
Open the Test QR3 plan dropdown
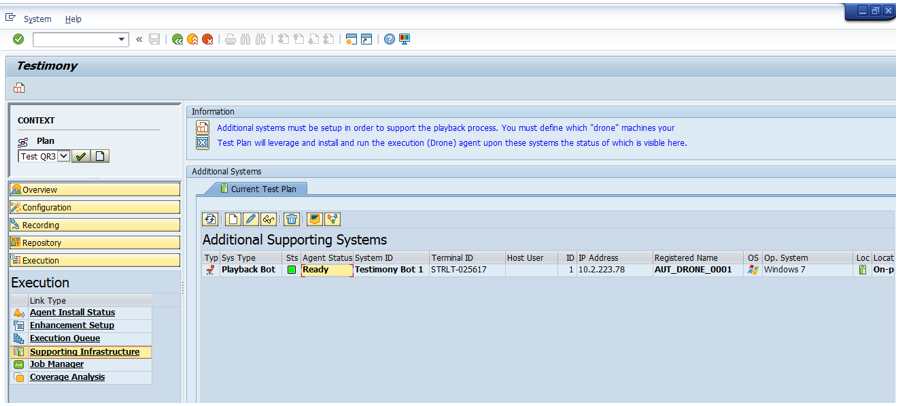click(63, 156)
